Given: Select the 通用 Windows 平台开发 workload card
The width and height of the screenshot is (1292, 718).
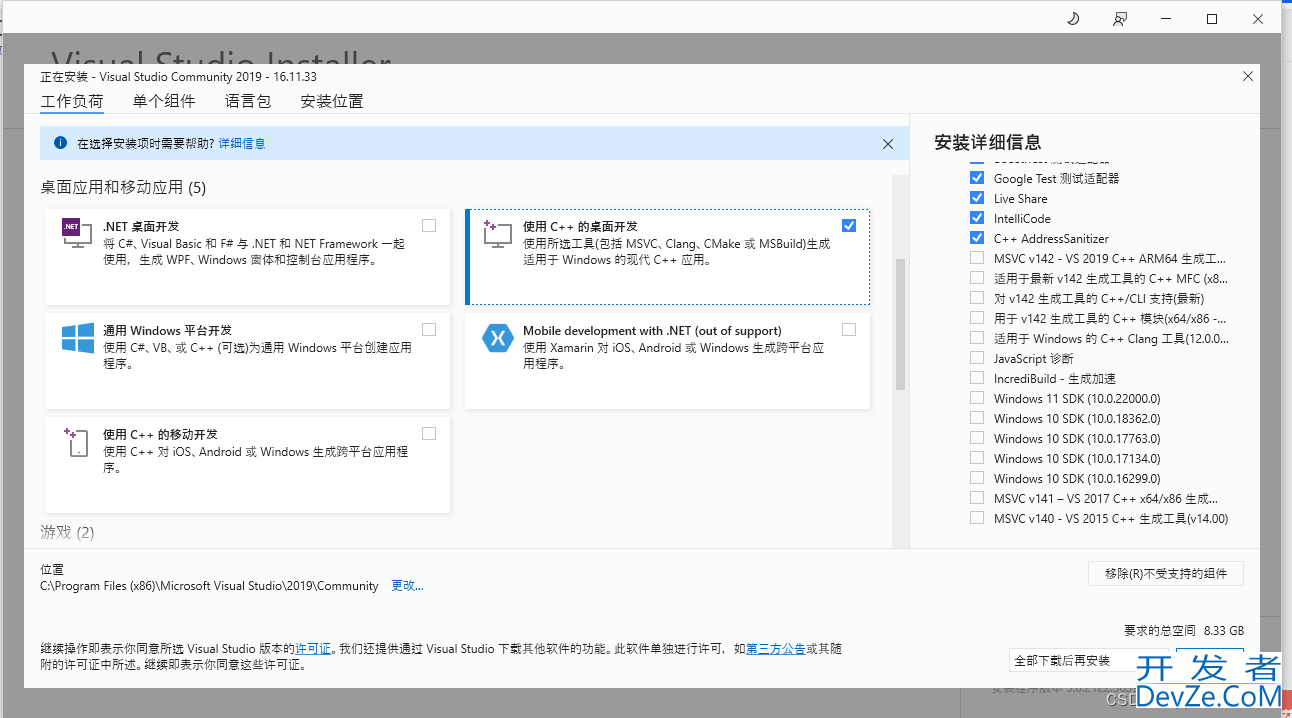Looking at the screenshot, I should point(247,361).
